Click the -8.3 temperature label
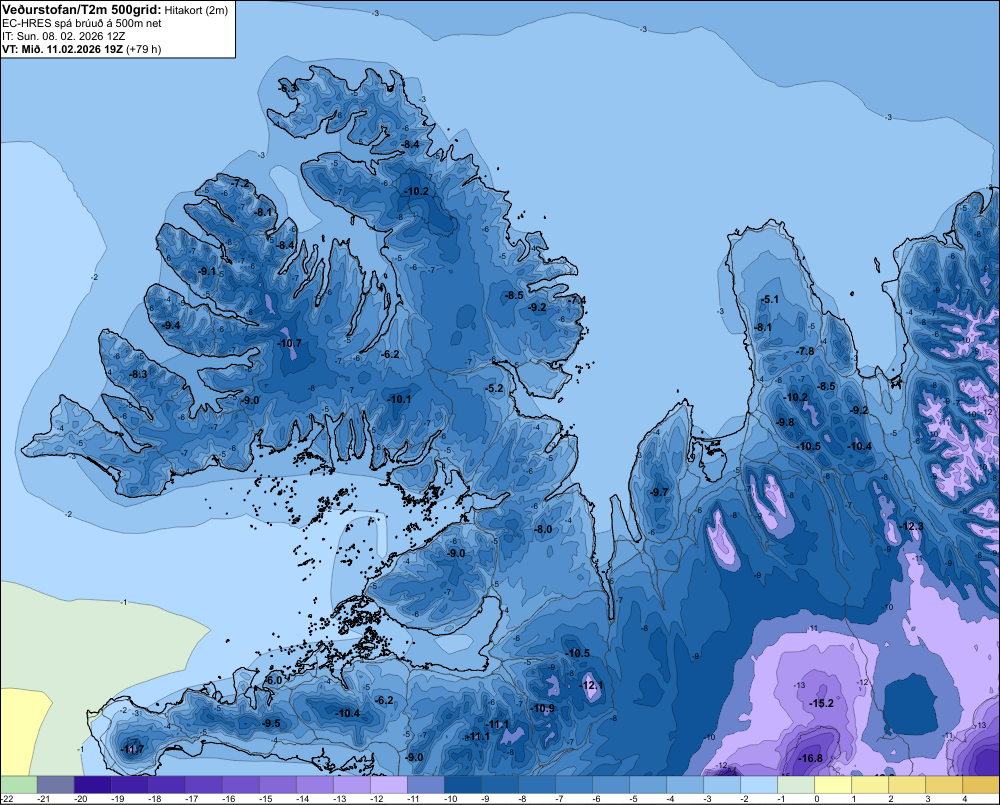The image size is (1000, 805). pyautogui.click(x=138, y=374)
